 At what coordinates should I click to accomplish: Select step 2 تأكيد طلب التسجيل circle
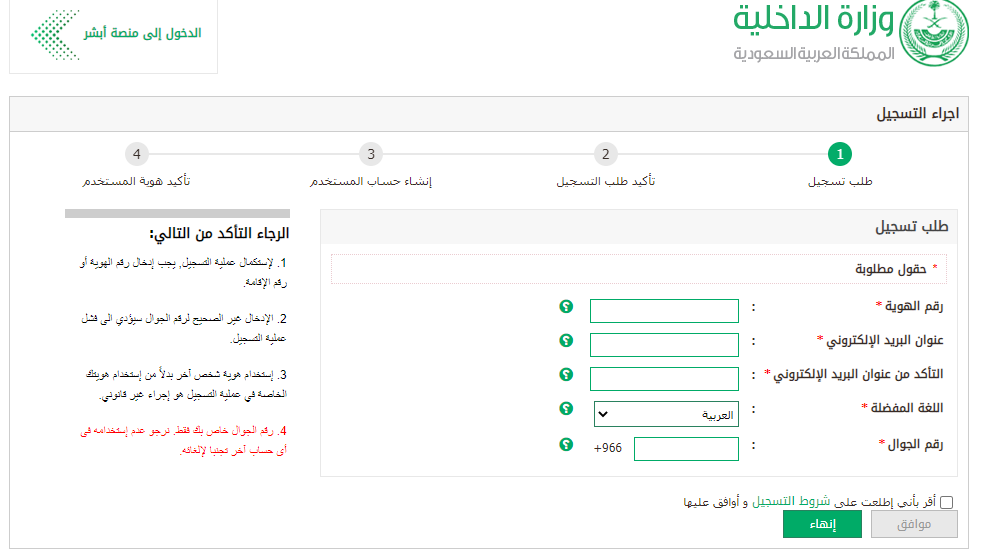[605, 154]
